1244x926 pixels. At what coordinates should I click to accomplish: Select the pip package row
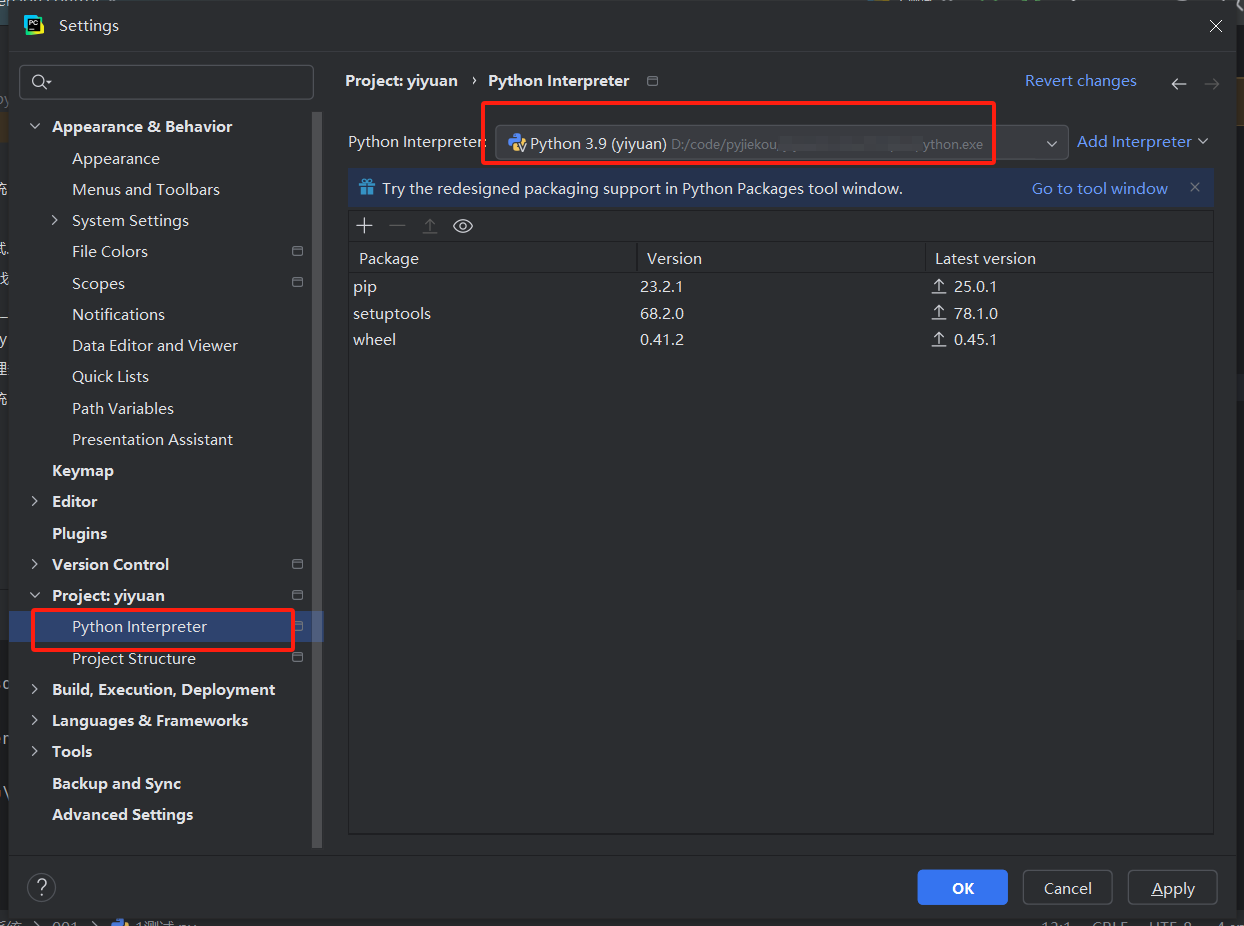pos(781,286)
